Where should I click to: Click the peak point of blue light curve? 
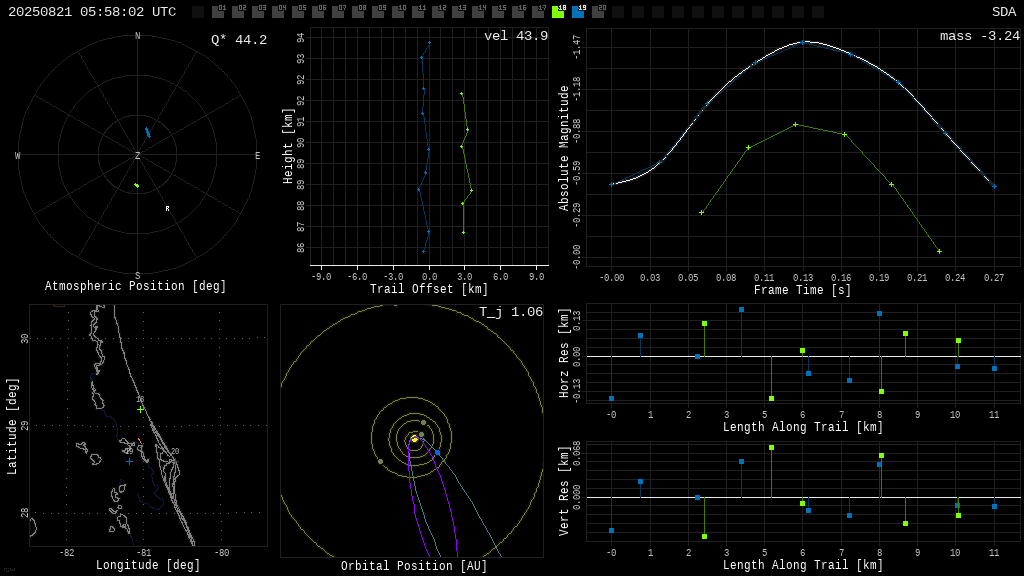click(x=803, y=42)
